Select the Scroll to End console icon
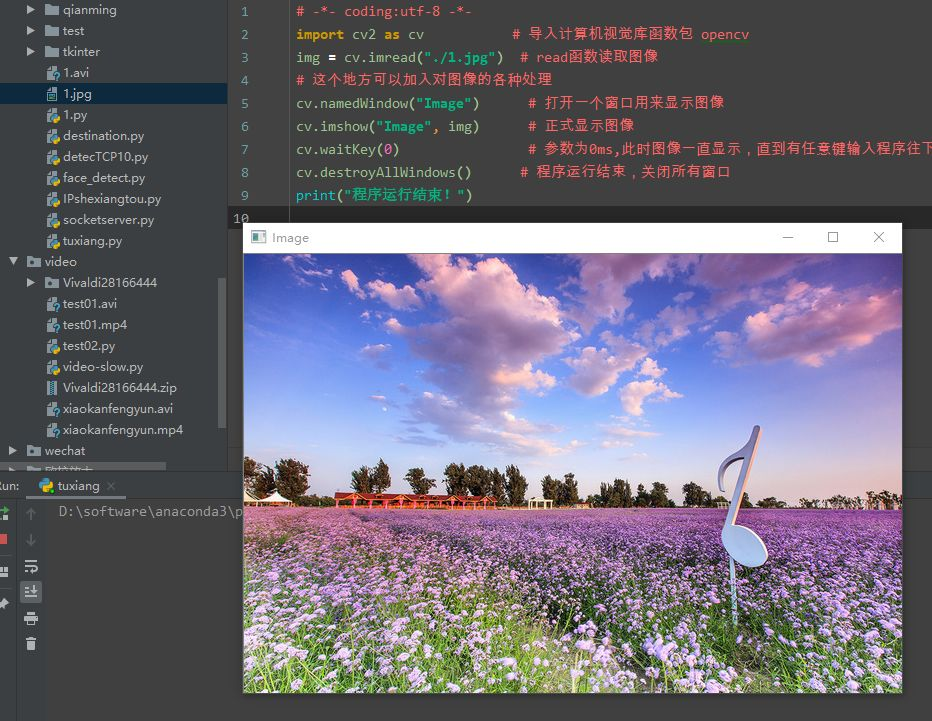The width and height of the screenshot is (932, 721). click(x=31, y=591)
